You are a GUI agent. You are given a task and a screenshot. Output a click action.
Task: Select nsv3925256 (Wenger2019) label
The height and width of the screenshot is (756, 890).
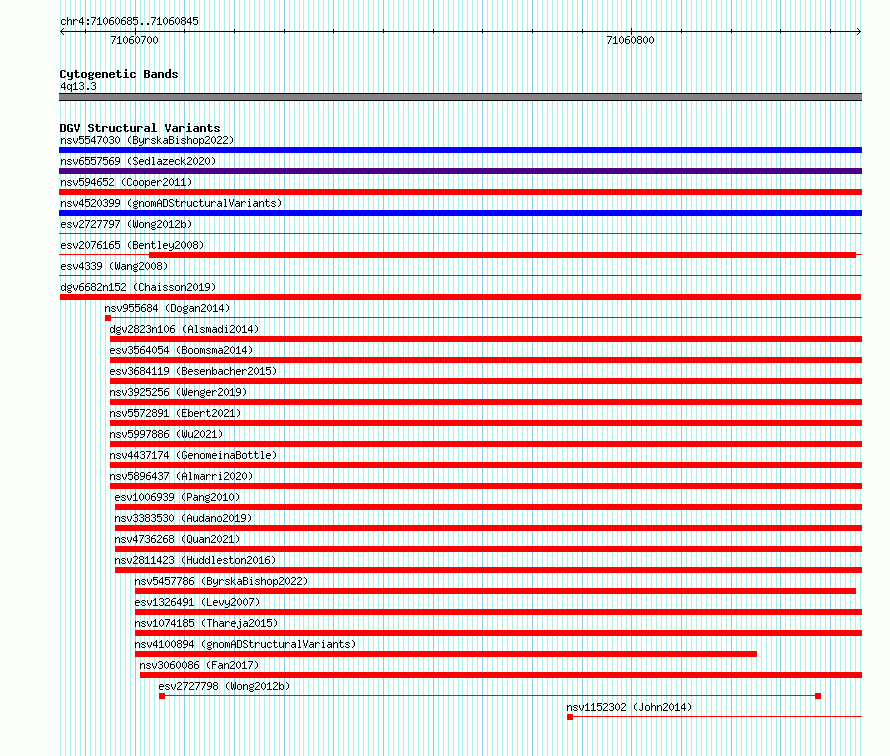tap(178, 392)
